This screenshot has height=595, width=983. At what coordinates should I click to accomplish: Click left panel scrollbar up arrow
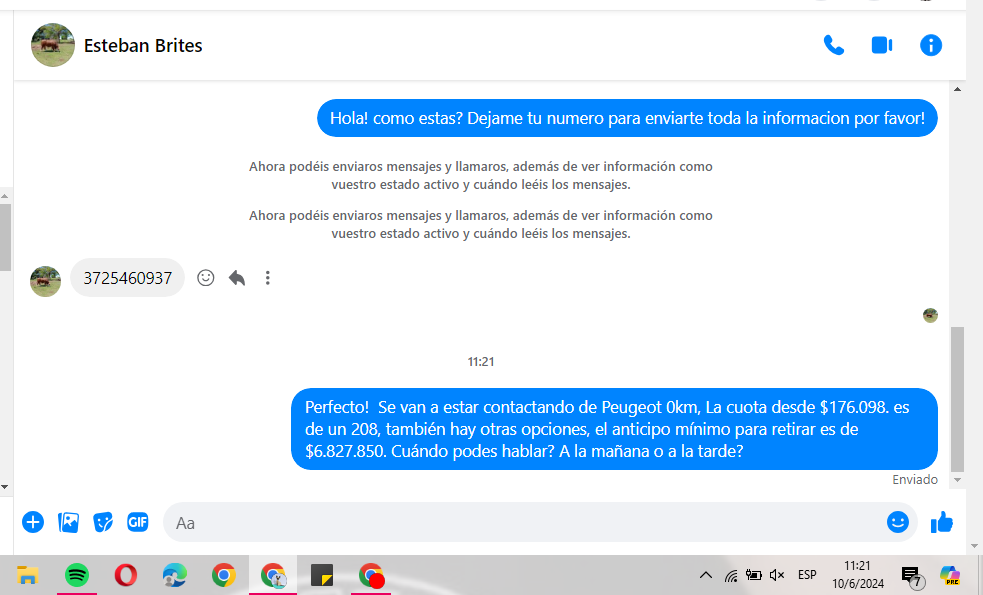click(x=4, y=196)
